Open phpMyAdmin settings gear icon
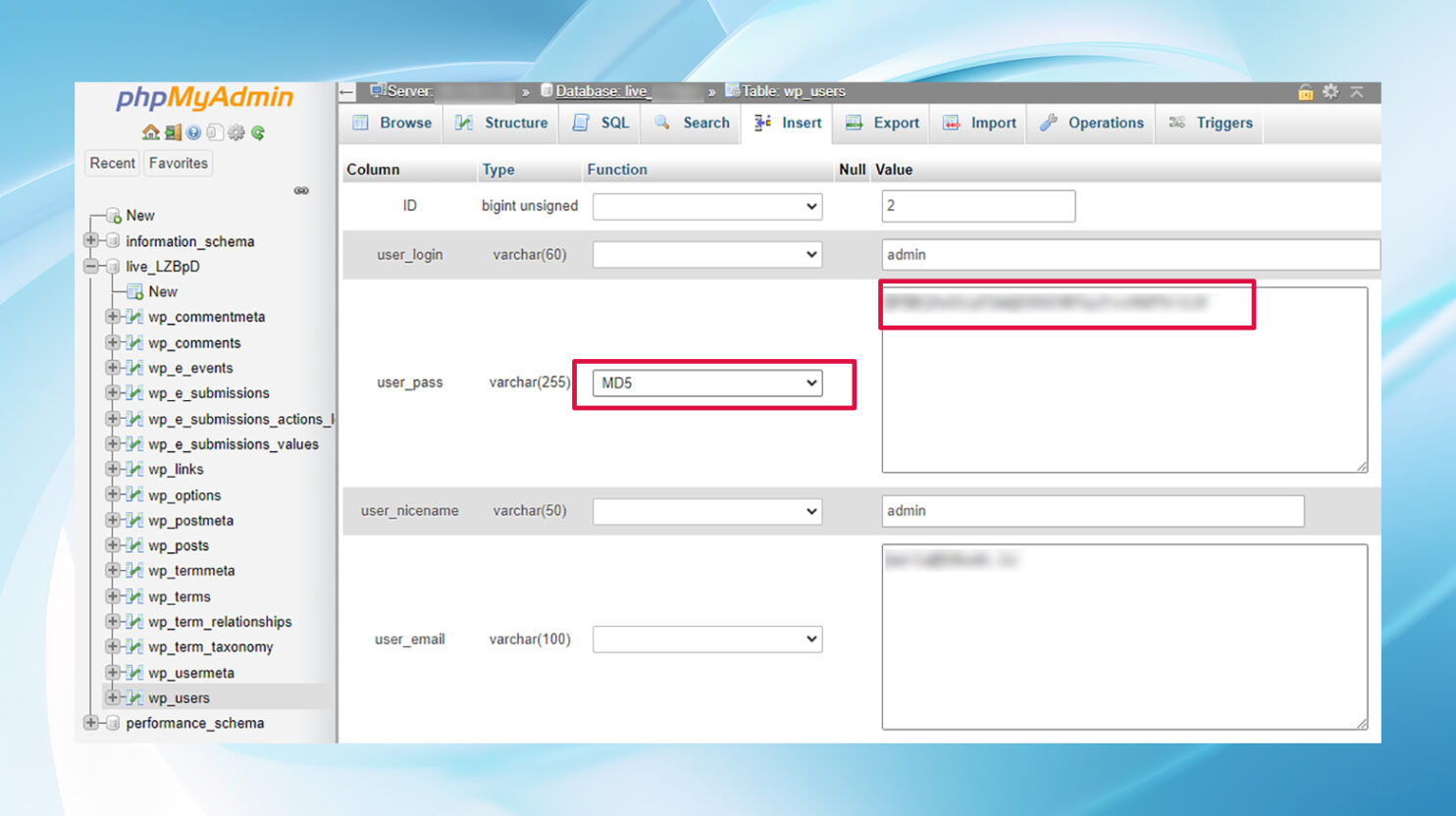The width and height of the screenshot is (1456, 816). click(236, 132)
